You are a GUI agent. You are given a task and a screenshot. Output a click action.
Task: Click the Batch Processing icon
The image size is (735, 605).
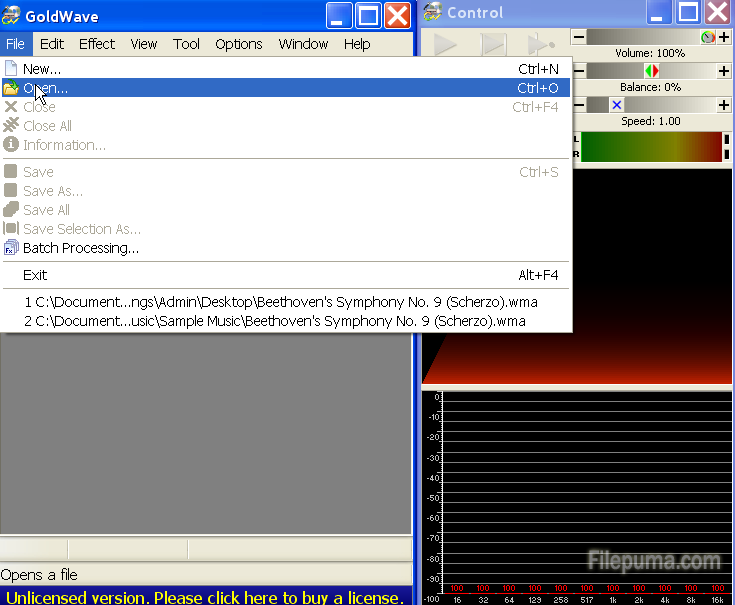coord(11,248)
